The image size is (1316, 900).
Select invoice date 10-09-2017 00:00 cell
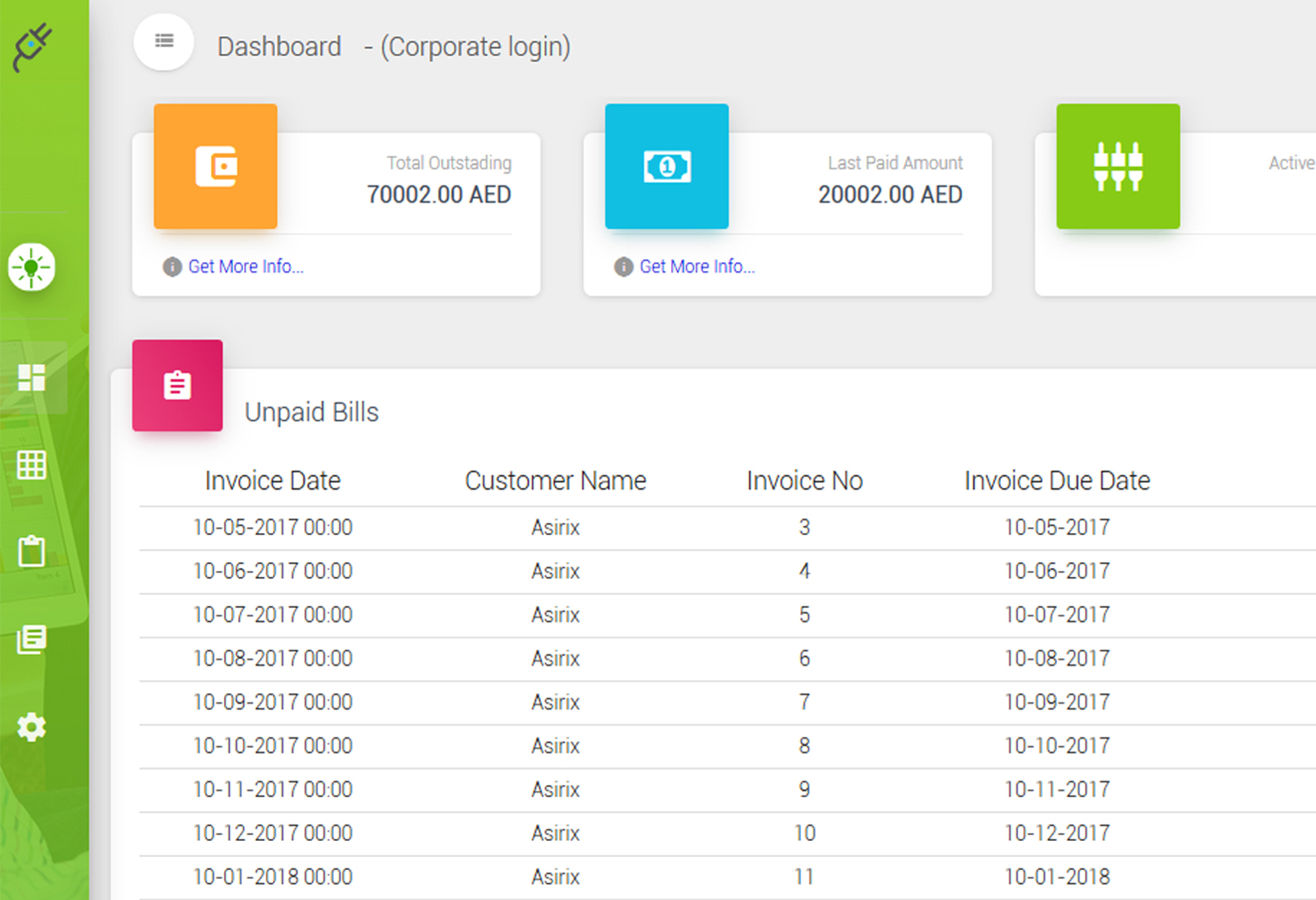point(273,702)
